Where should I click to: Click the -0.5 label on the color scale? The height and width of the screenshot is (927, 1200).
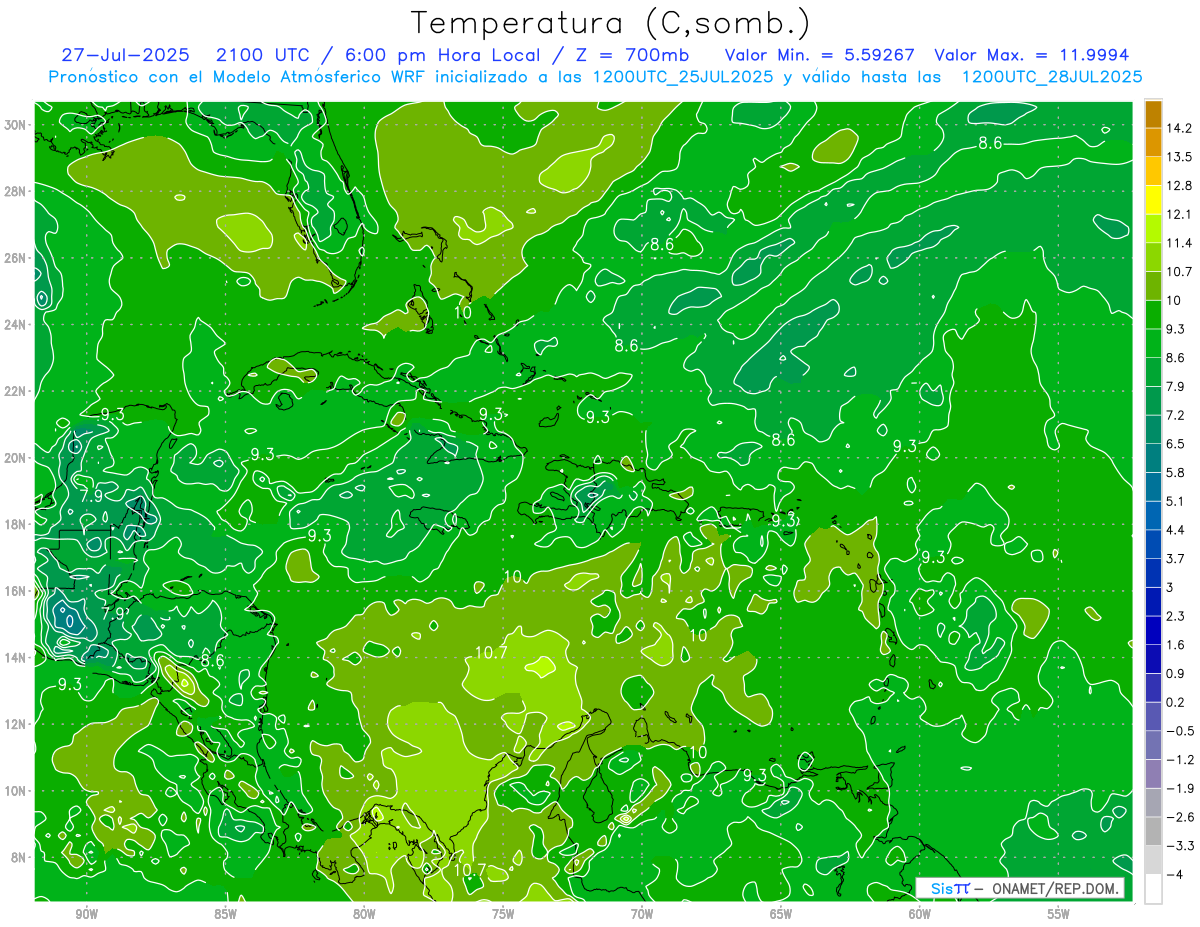(x=1180, y=731)
